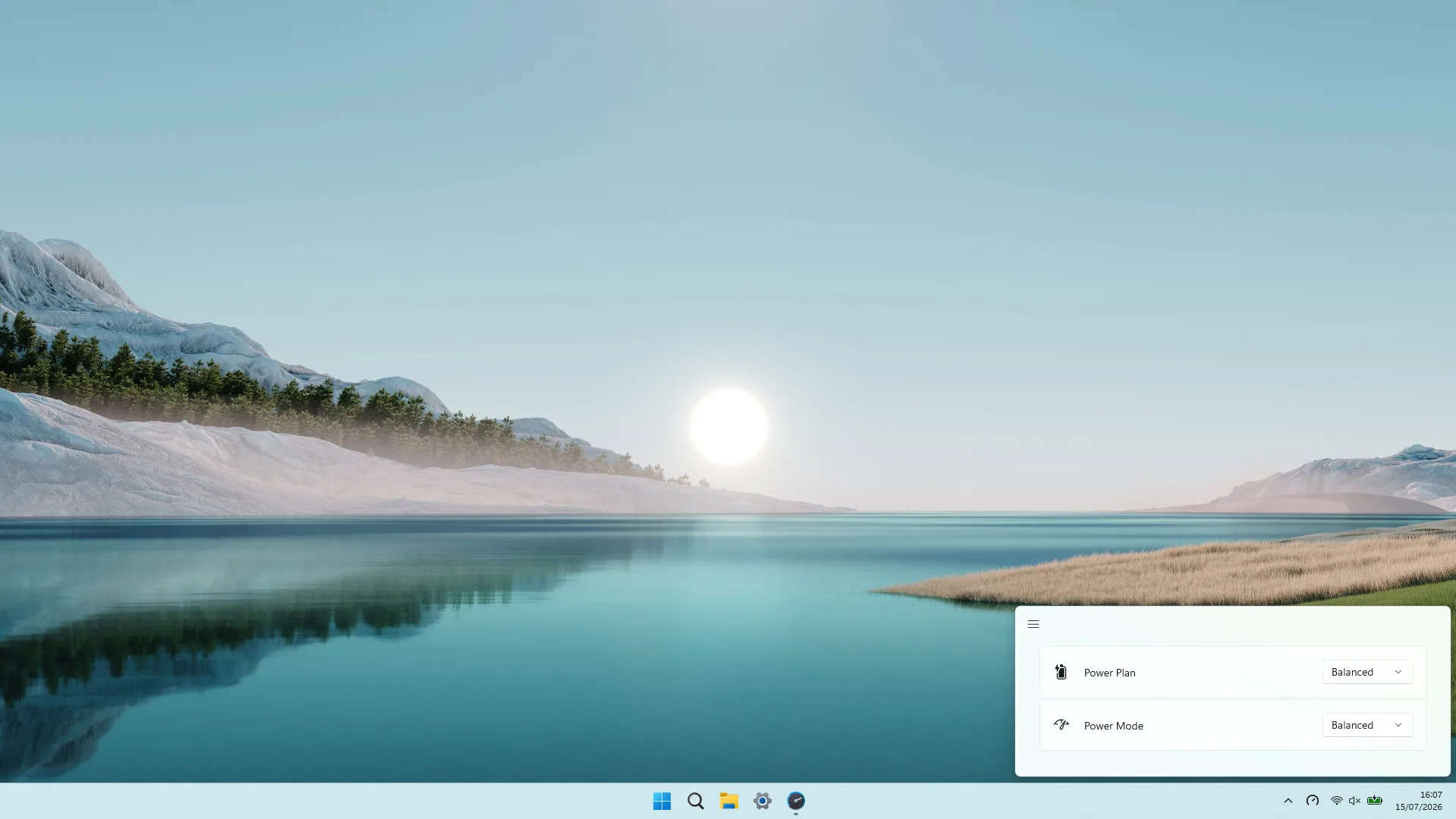Open the Power Plan dropdown

coord(1367,672)
